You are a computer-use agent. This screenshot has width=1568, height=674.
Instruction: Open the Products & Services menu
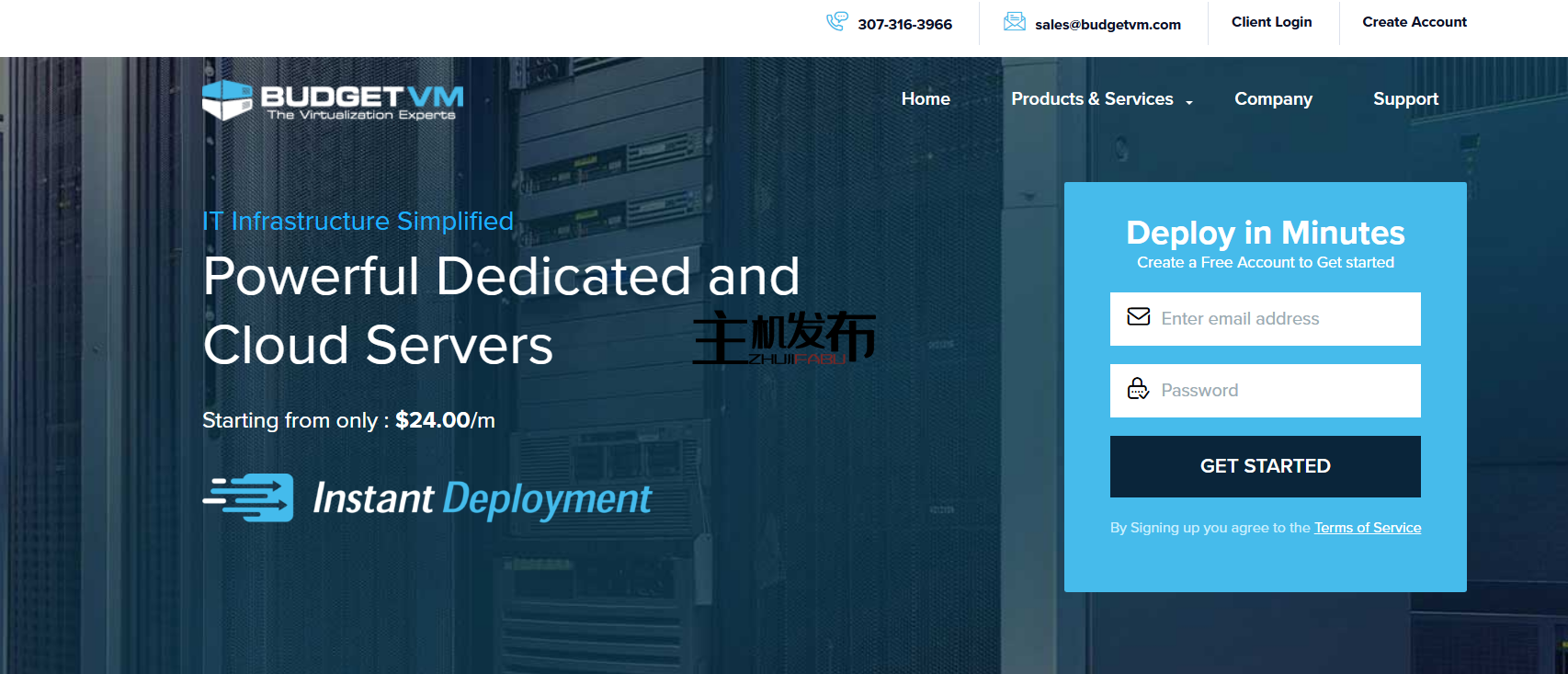point(1092,99)
